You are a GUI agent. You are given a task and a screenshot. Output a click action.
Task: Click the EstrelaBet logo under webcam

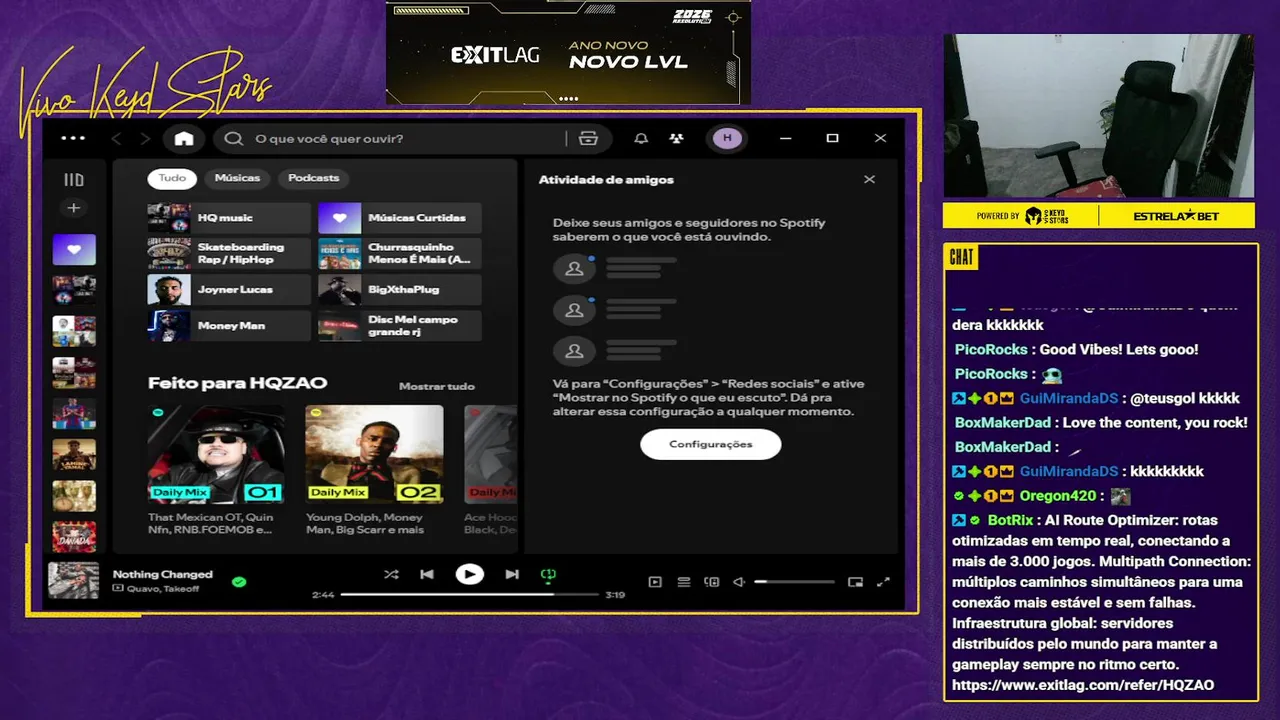tap(1176, 216)
